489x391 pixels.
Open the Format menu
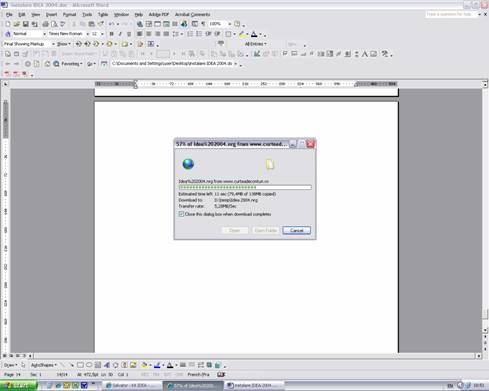pos(69,15)
